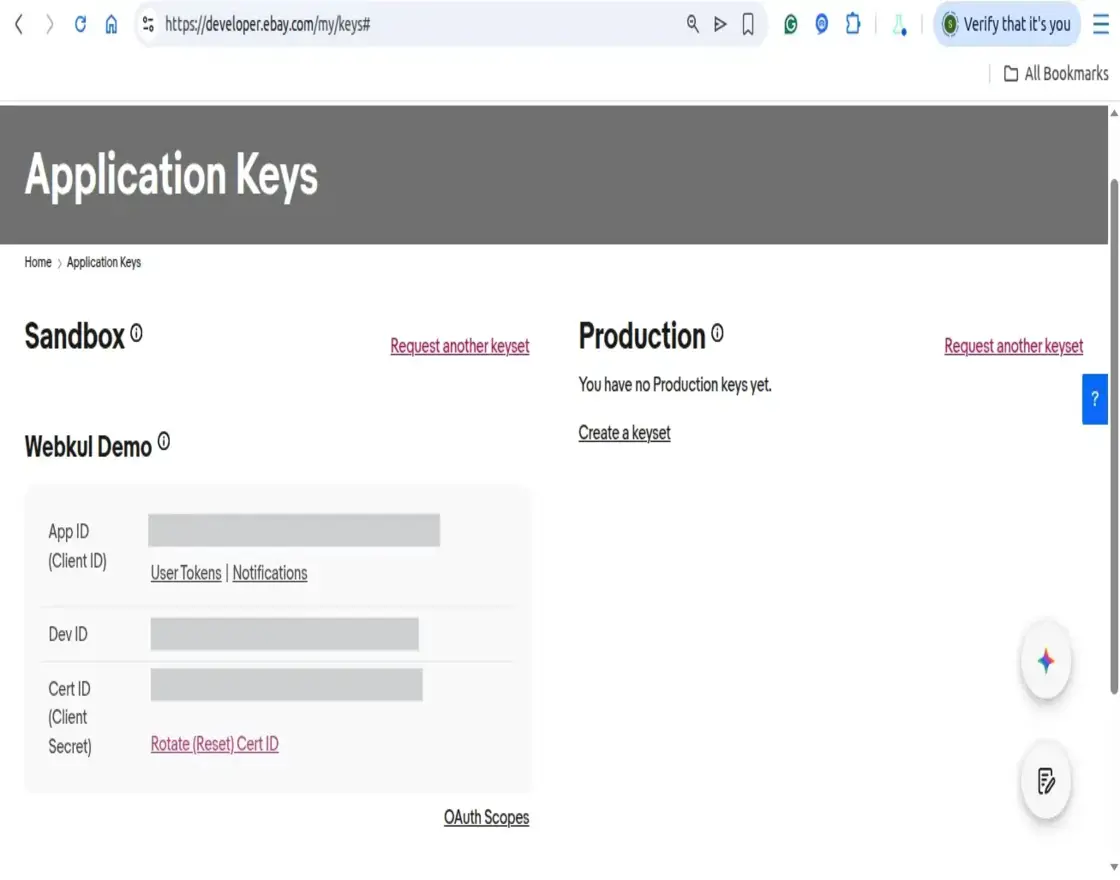Click Application Keys in the breadcrumb
This screenshot has height=880, width=1120.
(104, 262)
